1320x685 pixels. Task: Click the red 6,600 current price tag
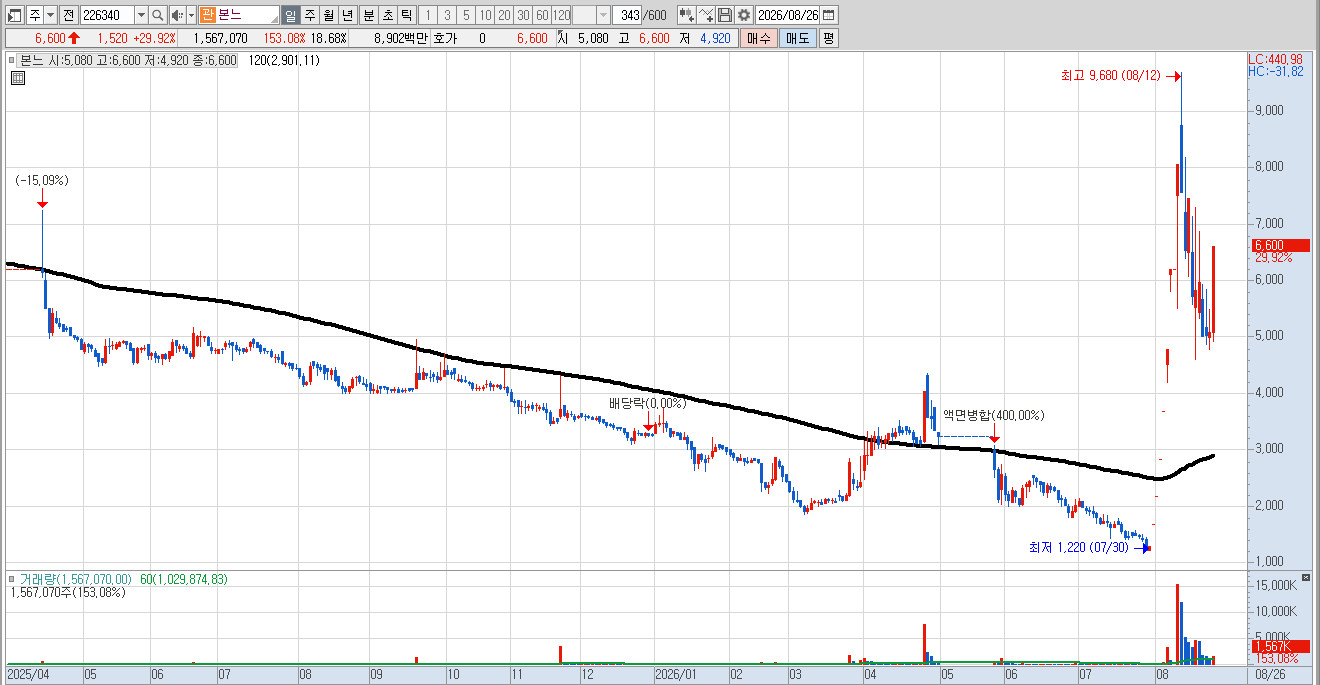(x=1280, y=245)
